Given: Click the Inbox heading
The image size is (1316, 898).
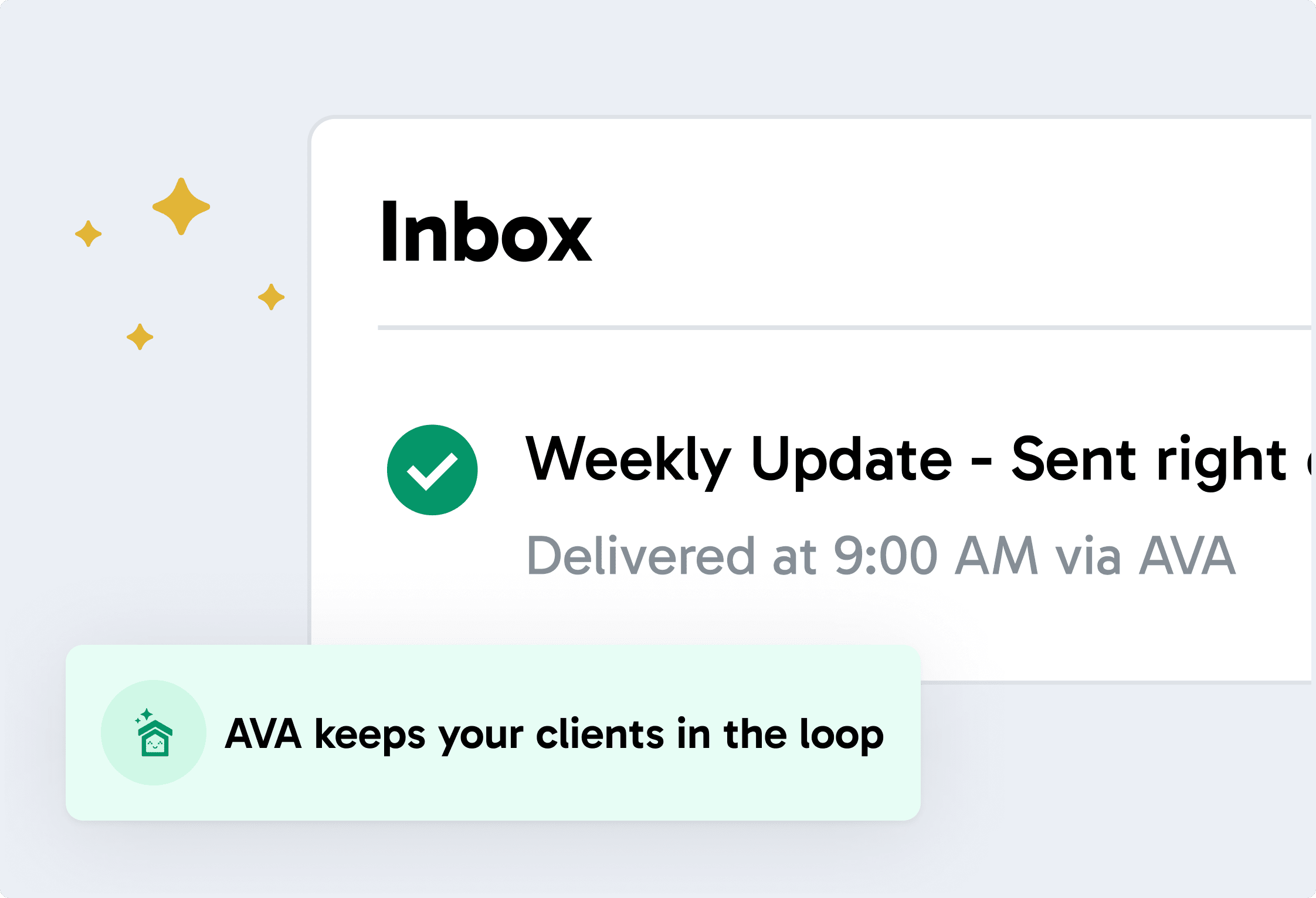Looking at the screenshot, I should [486, 232].
